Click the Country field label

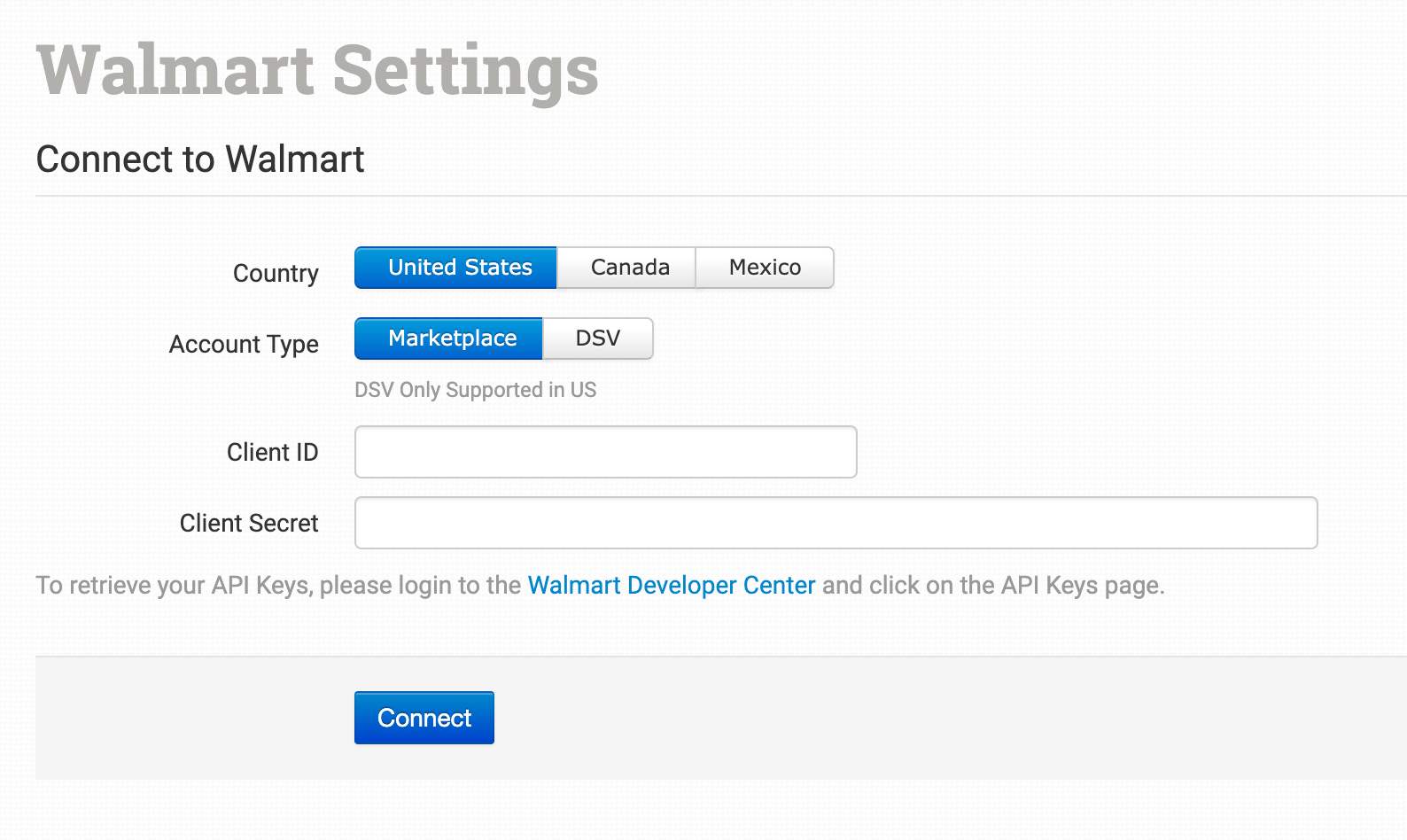pyautogui.click(x=276, y=274)
